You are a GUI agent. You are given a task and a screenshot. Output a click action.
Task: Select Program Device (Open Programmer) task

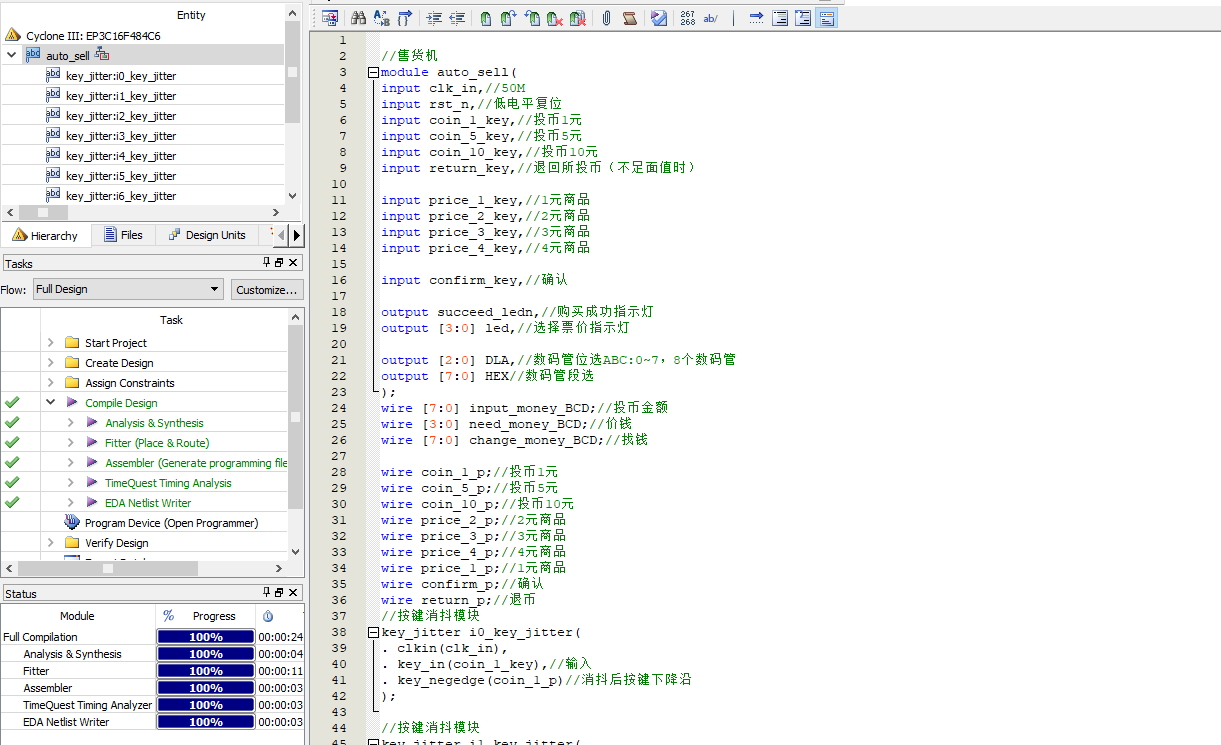coord(171,523)
